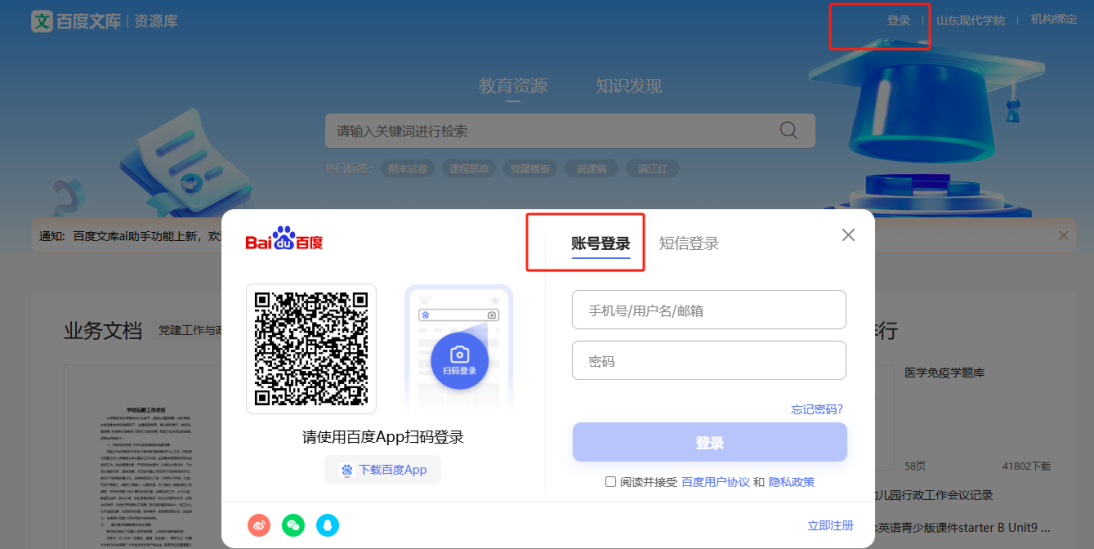The width and height of the screenshot is (1094, 549).
Task: Switch to 账号登录 tab
Action: point(601,243)
